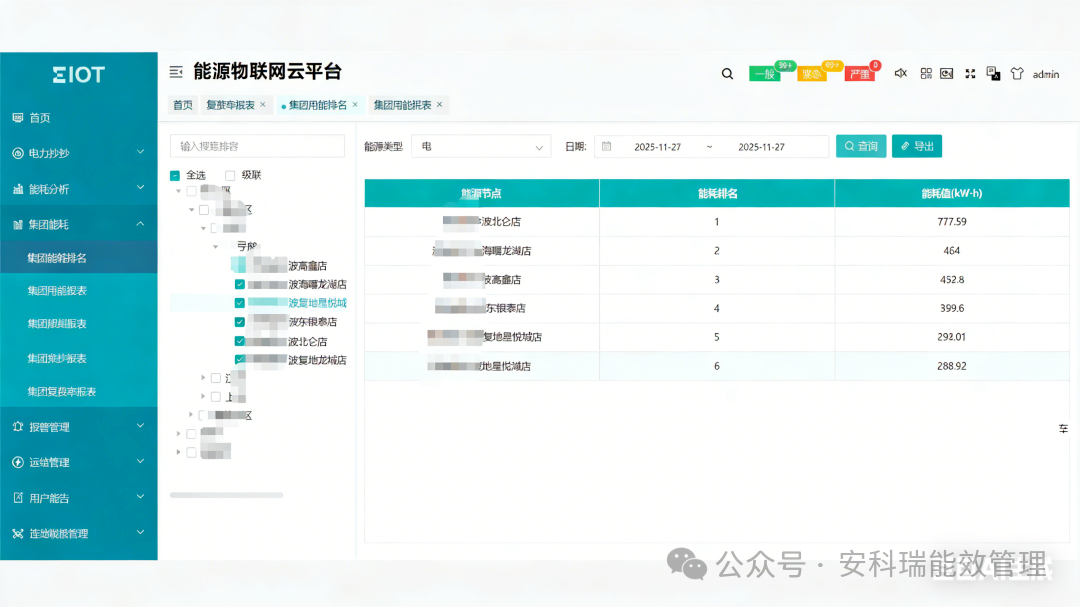
Task: Enter fullscreen mode via header icon
Action: [x=970, y=73]
